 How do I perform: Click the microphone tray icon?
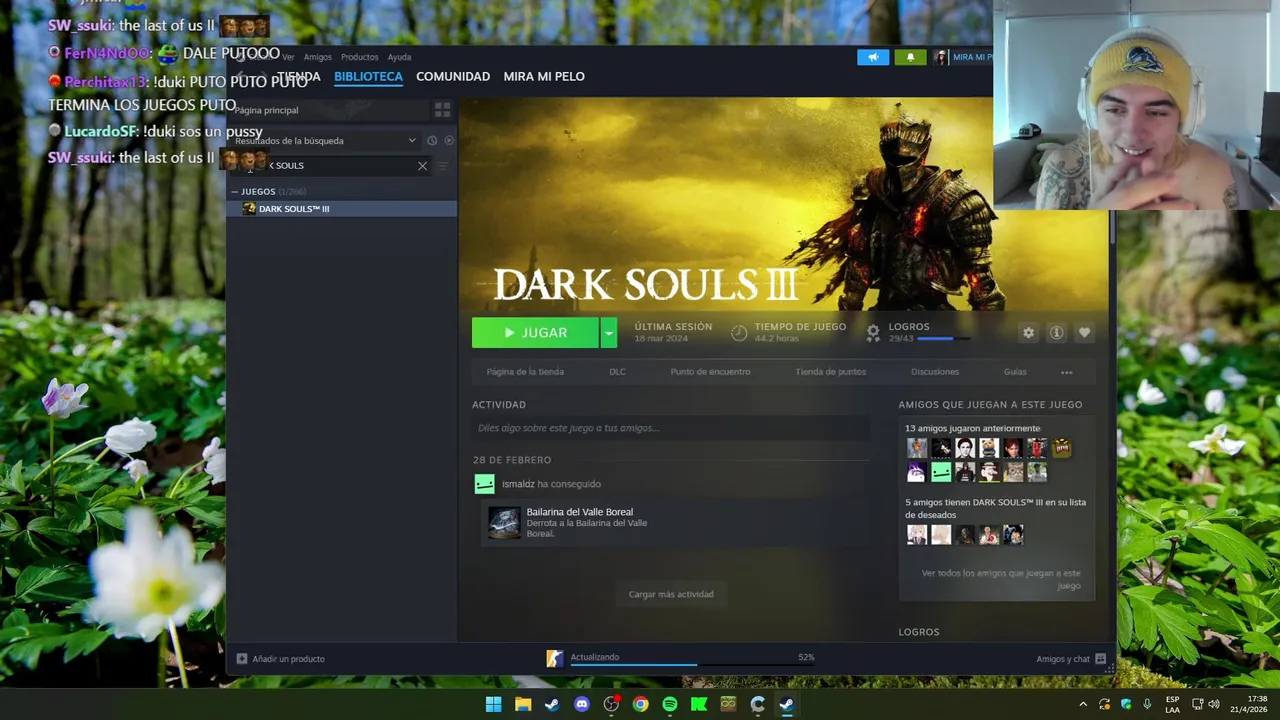coord(1147,704)
